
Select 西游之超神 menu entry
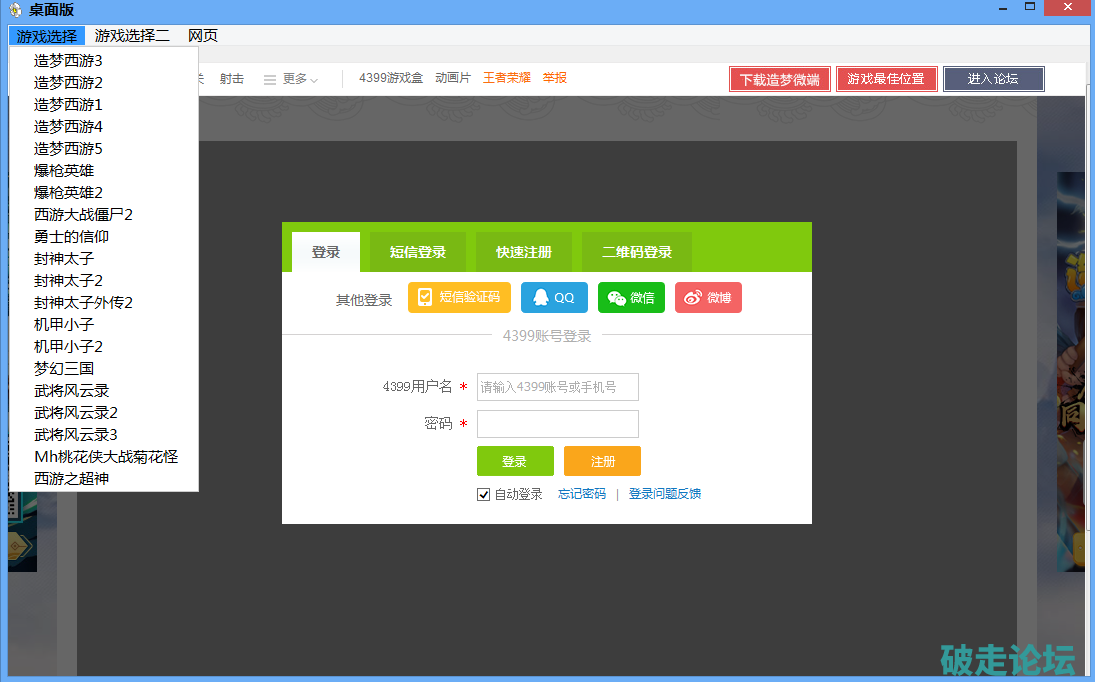tap(71, 479)
